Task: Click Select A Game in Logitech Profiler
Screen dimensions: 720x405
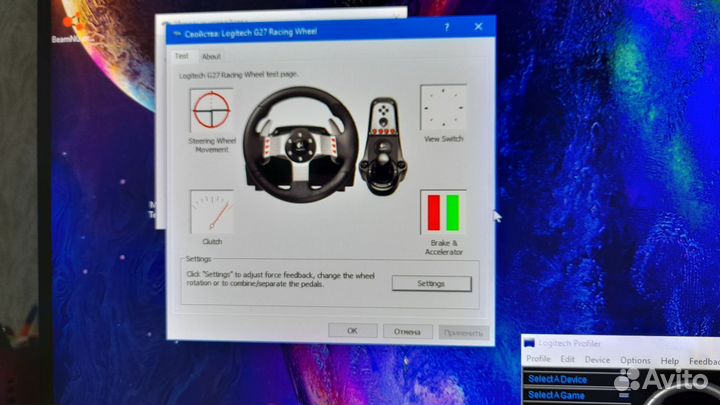Action: (556, 395)
